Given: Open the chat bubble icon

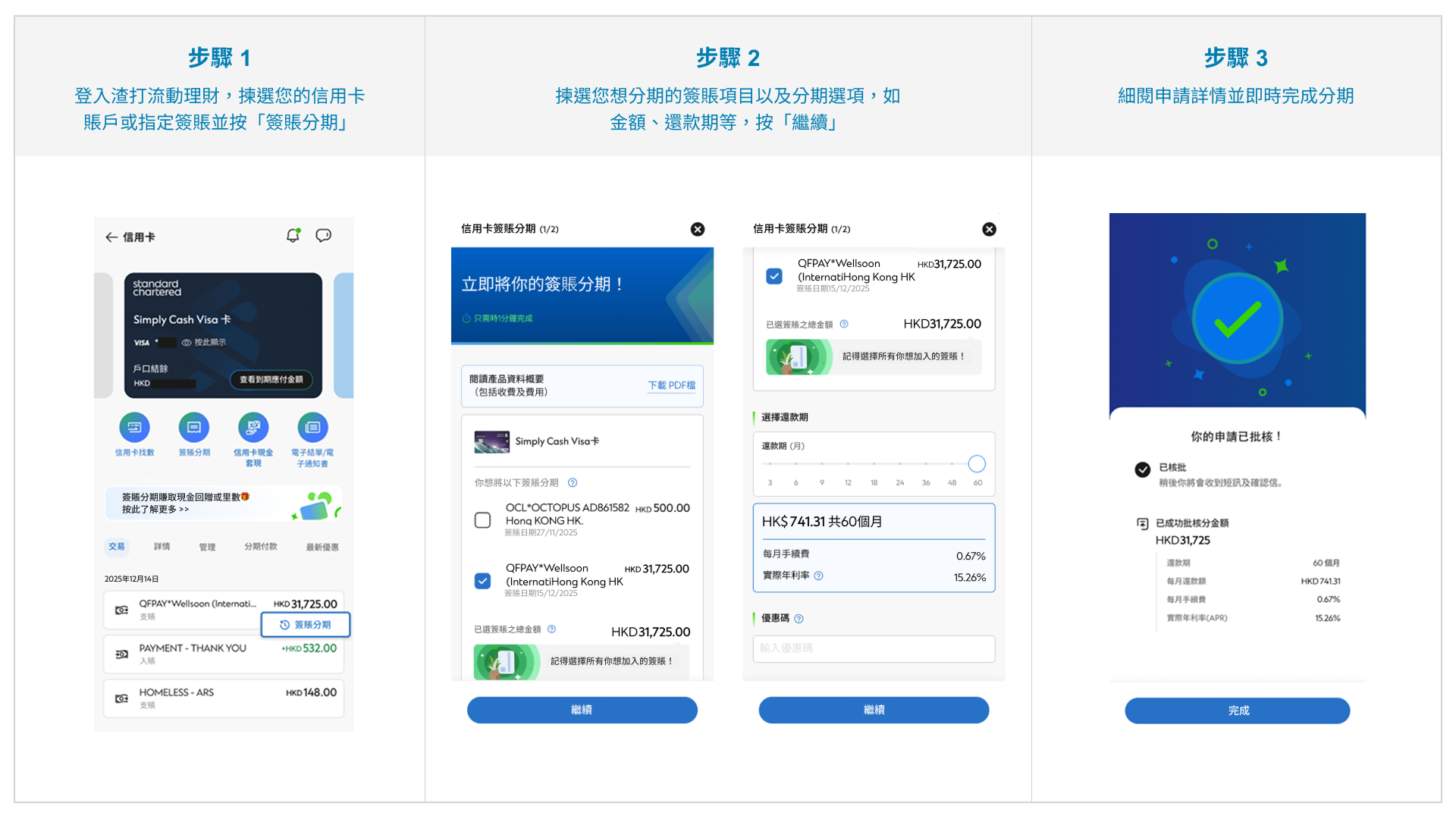Looking at the screenshot, I should point(324,236).
